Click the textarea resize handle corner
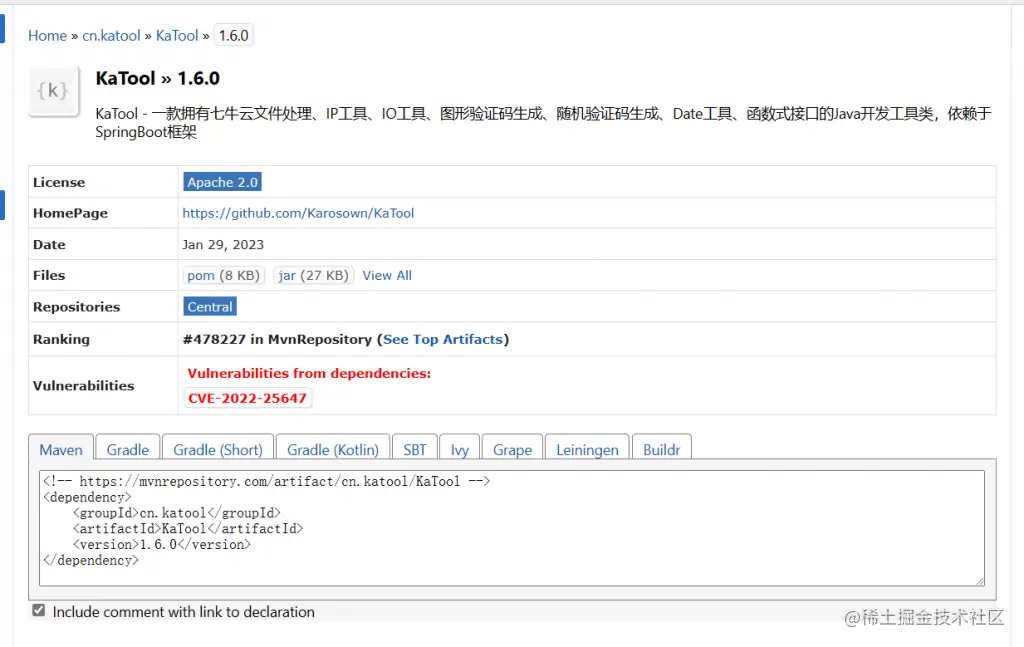1024x647 pixels. (x=980, y=581)
